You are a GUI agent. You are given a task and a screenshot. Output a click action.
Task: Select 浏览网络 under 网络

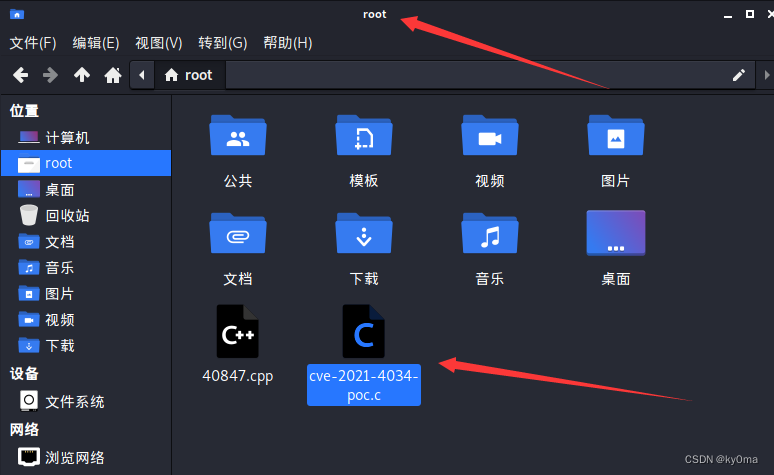coord(86,457)
